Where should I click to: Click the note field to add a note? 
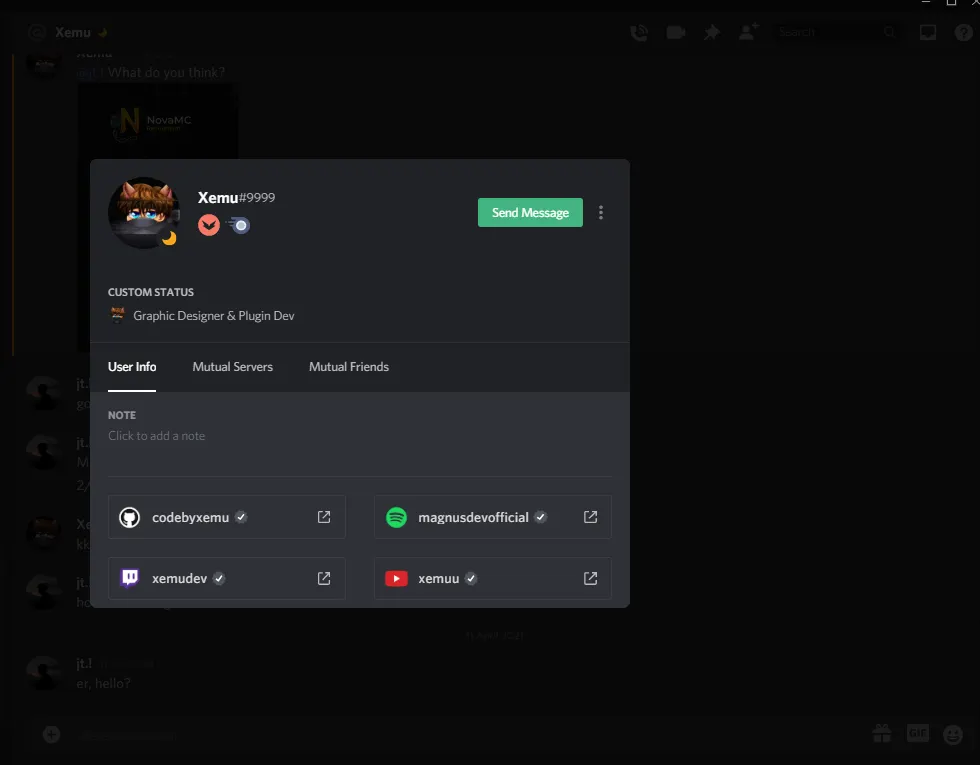[157, 436]
